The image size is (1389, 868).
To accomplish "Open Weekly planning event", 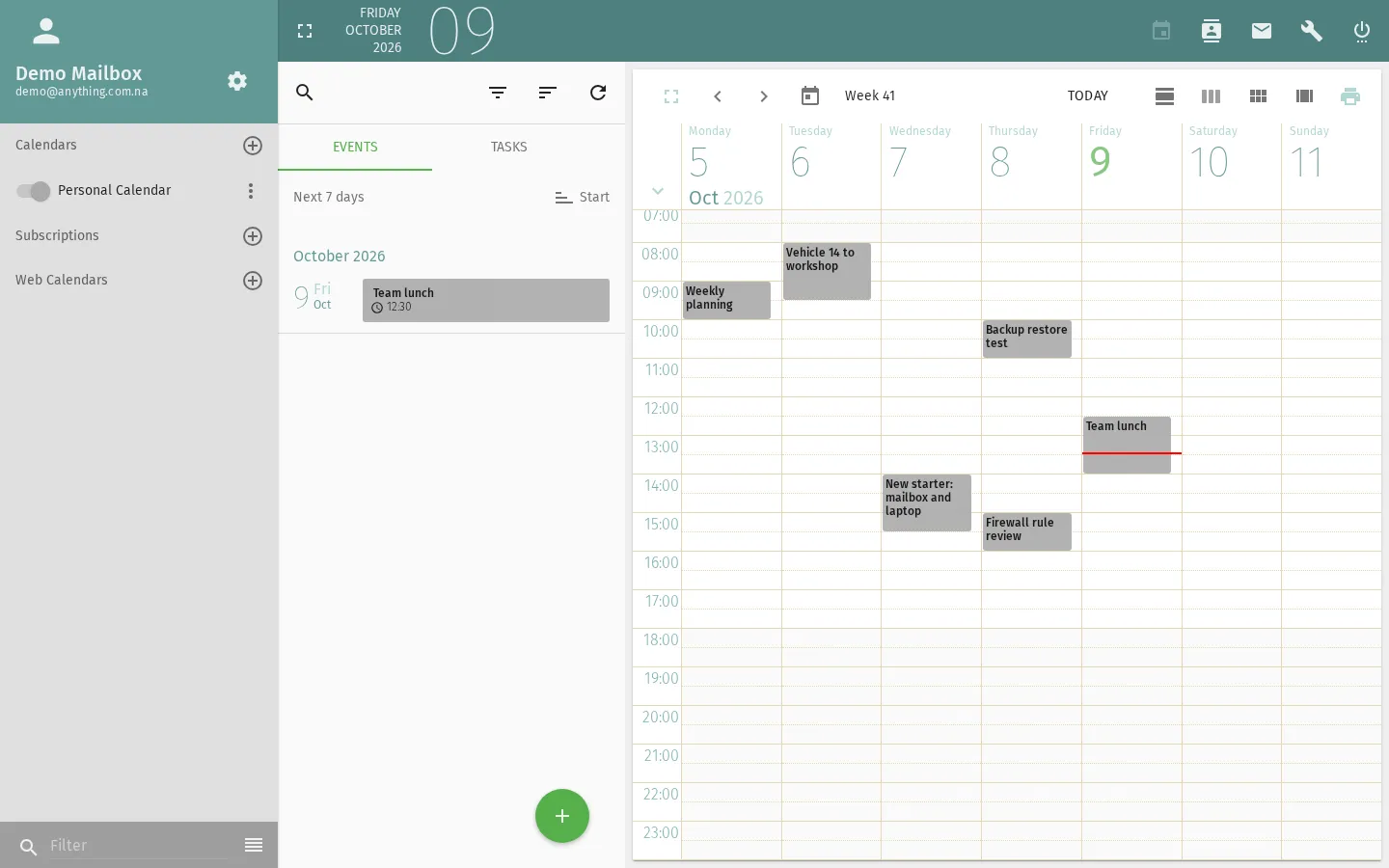I will click(726, 300).
